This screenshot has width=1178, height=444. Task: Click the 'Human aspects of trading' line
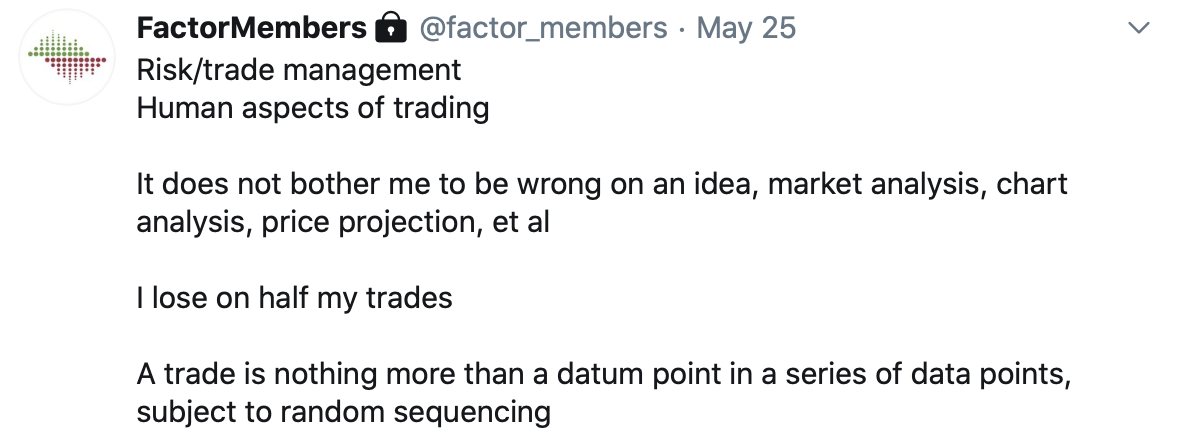[313, 108]
